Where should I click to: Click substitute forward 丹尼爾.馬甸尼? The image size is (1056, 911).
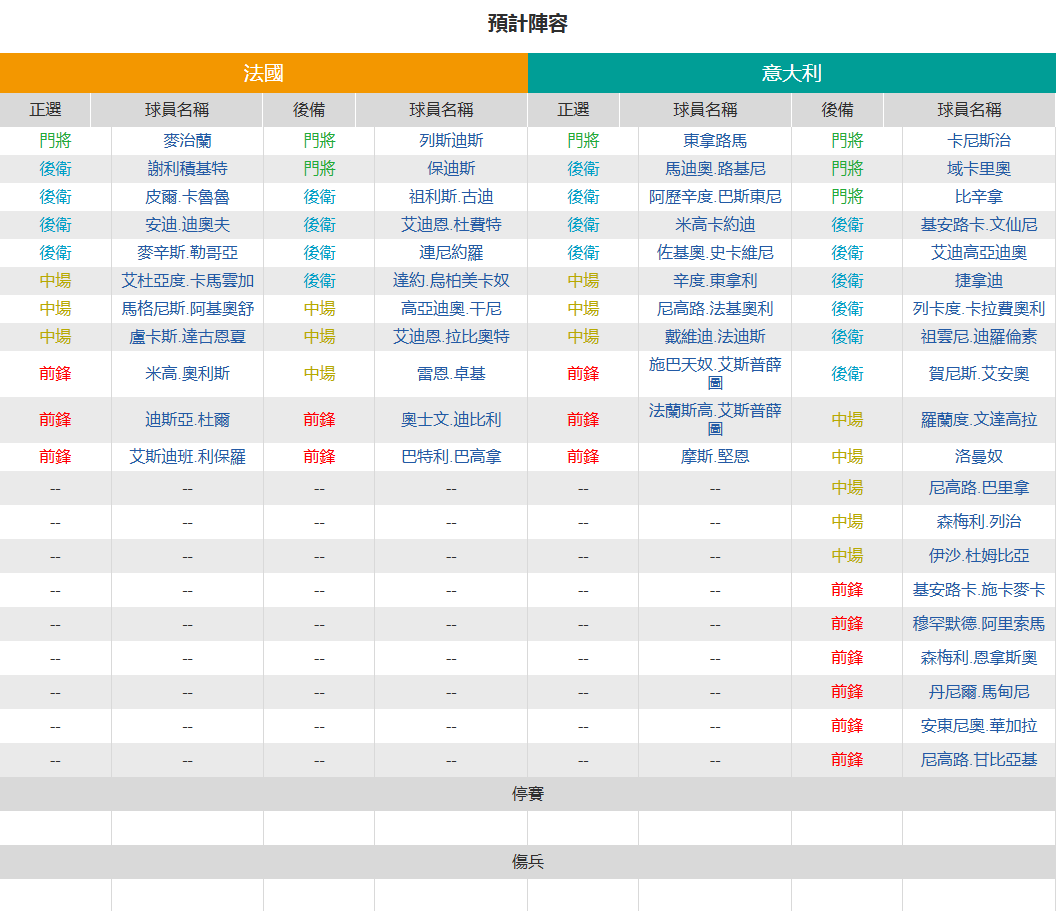979,692
